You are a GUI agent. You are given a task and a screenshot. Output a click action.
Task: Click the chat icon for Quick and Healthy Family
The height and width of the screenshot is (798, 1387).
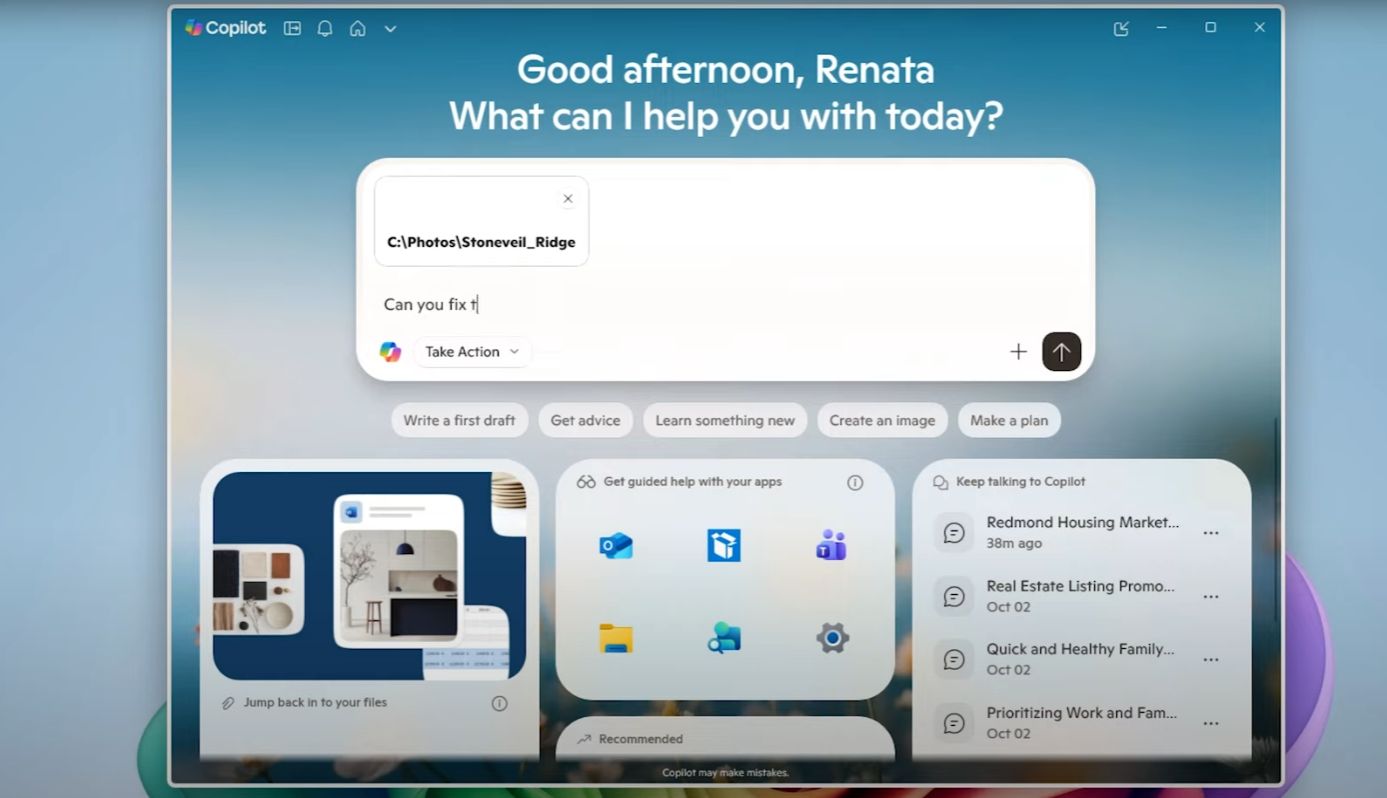click(954, 660)
